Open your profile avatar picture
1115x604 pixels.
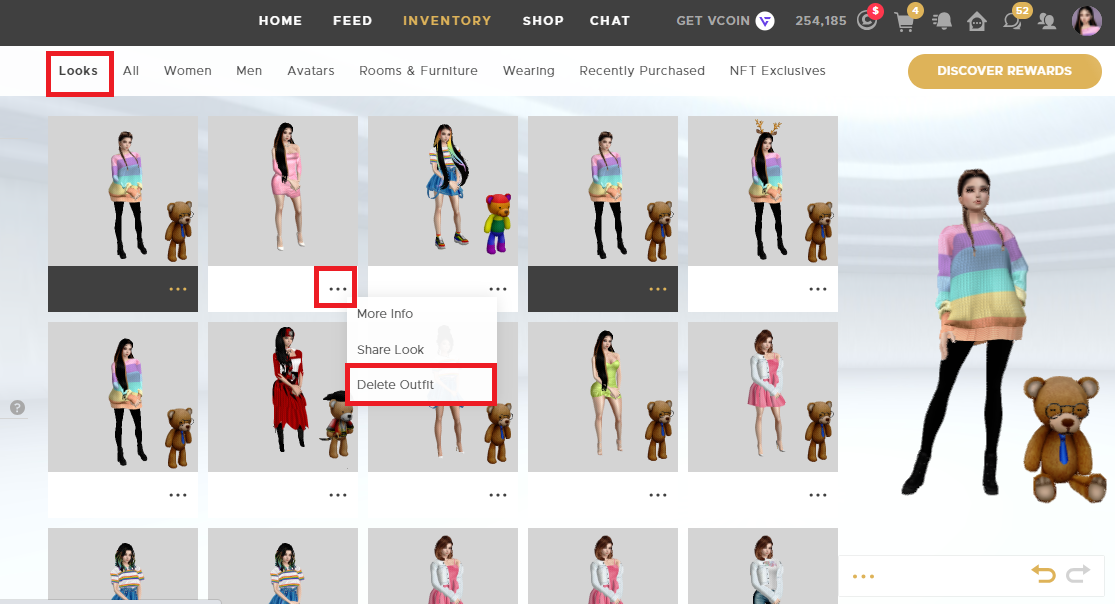pyautogui.click(x=1086, y=21)
